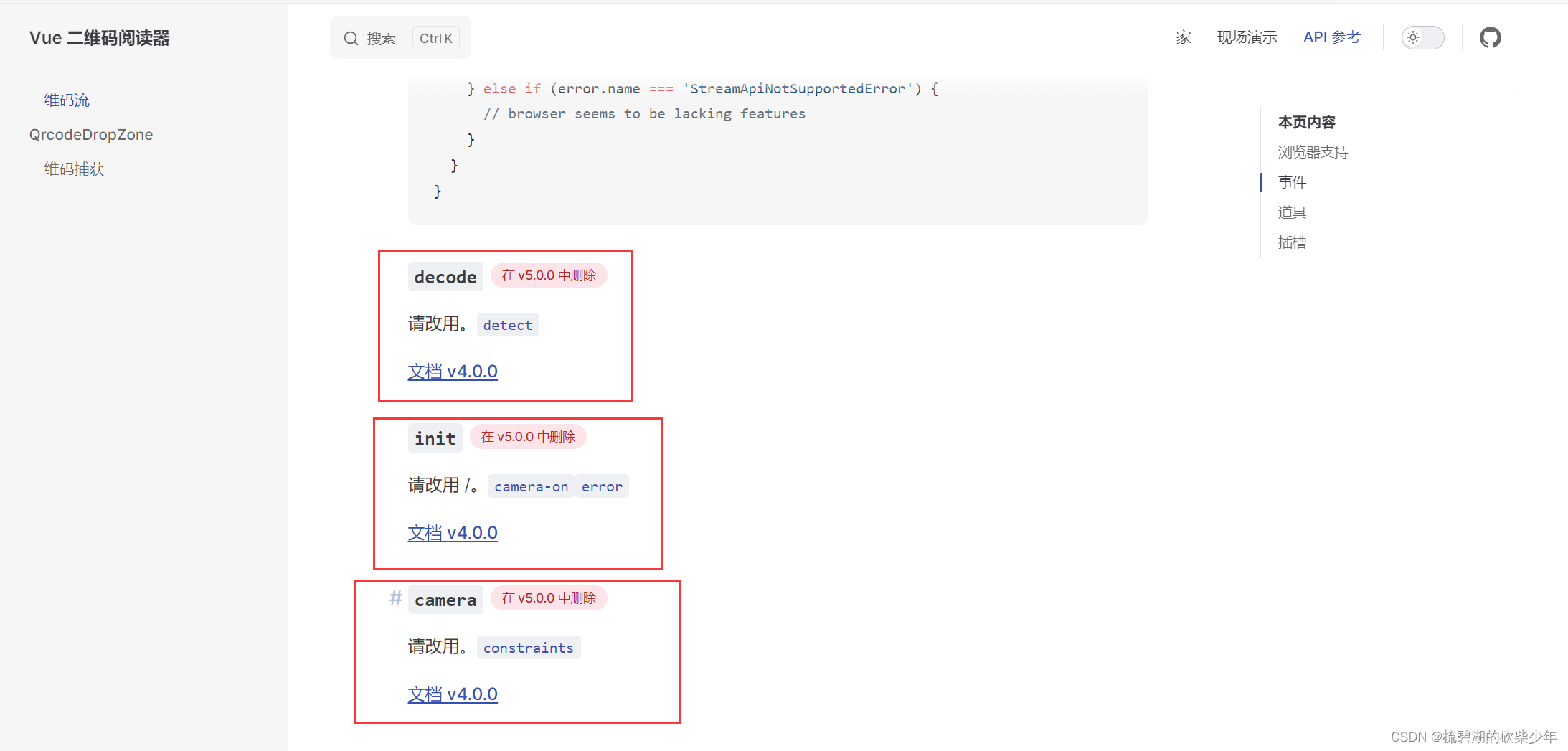Jump to 浏览器支持 in page outline

coord(1313,152)
